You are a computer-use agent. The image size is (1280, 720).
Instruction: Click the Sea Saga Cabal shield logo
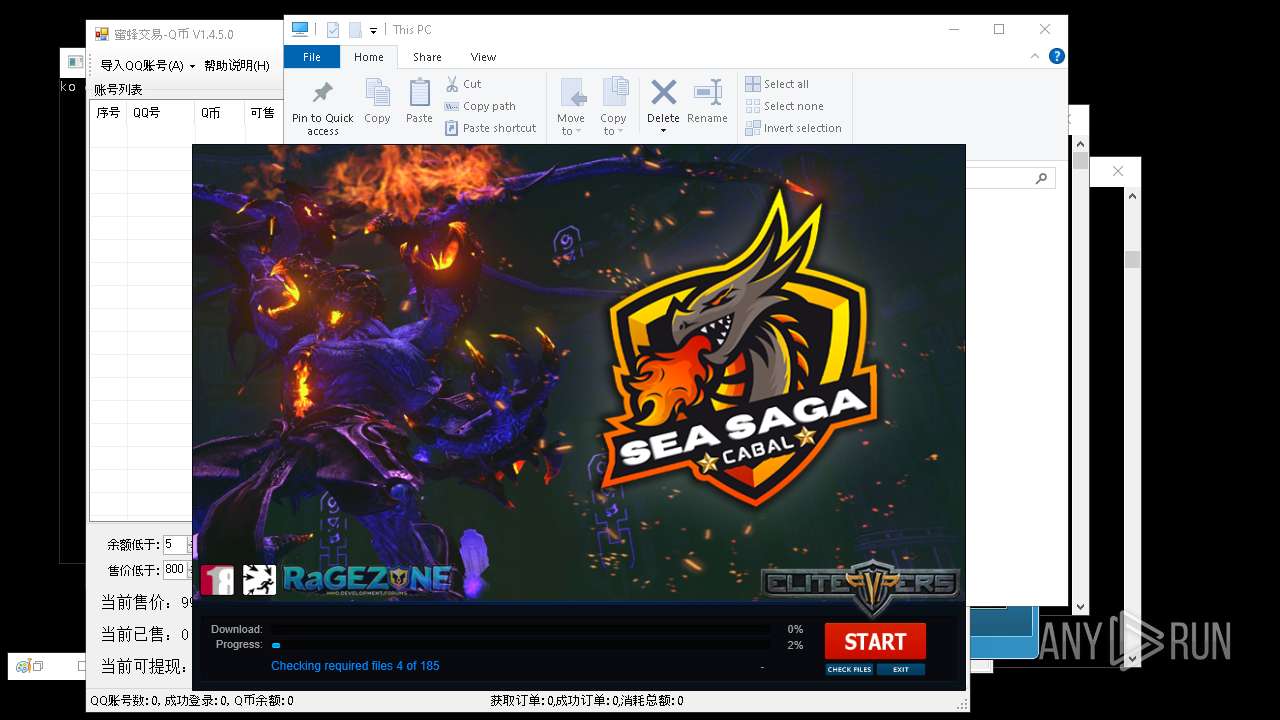click(x=738, y=350)
